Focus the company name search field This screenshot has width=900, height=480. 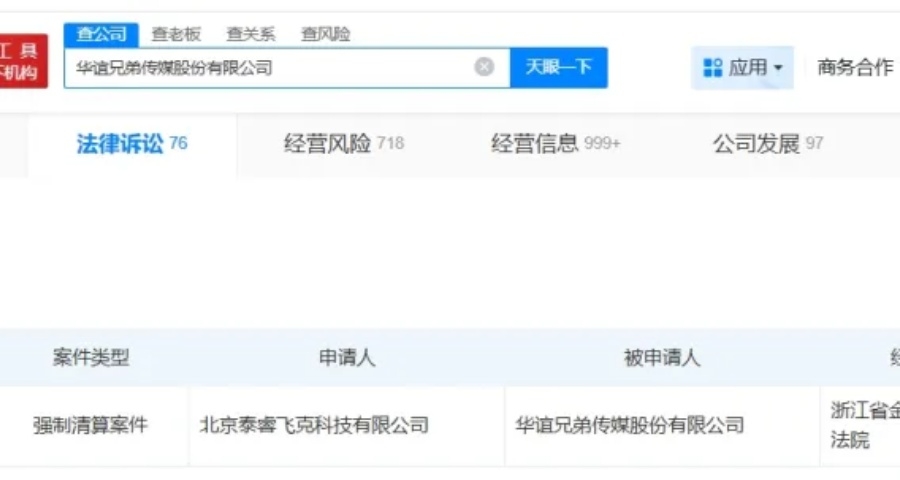(287, 68)
